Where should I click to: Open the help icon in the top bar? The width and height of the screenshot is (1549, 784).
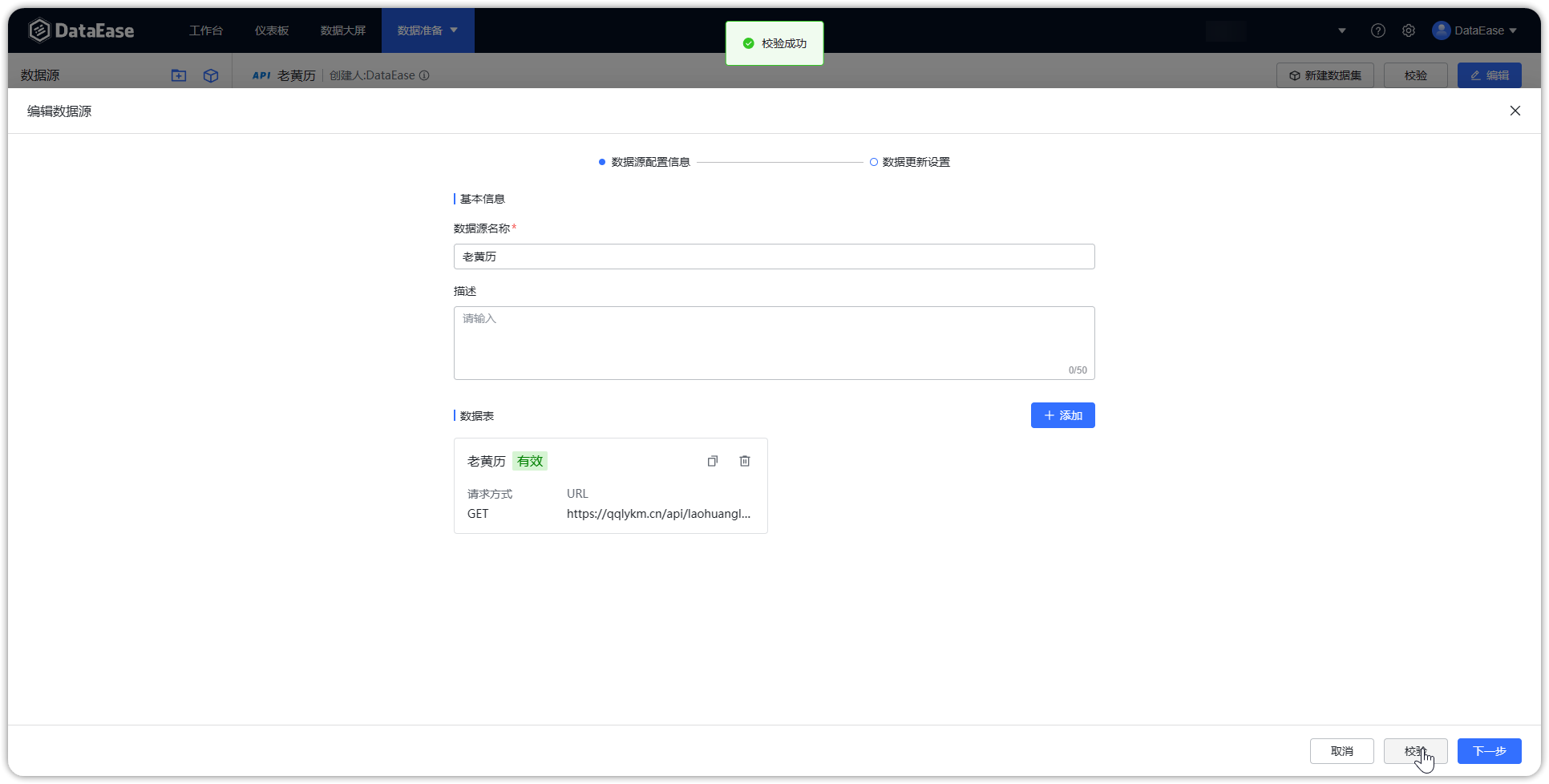pos(1378,30)
